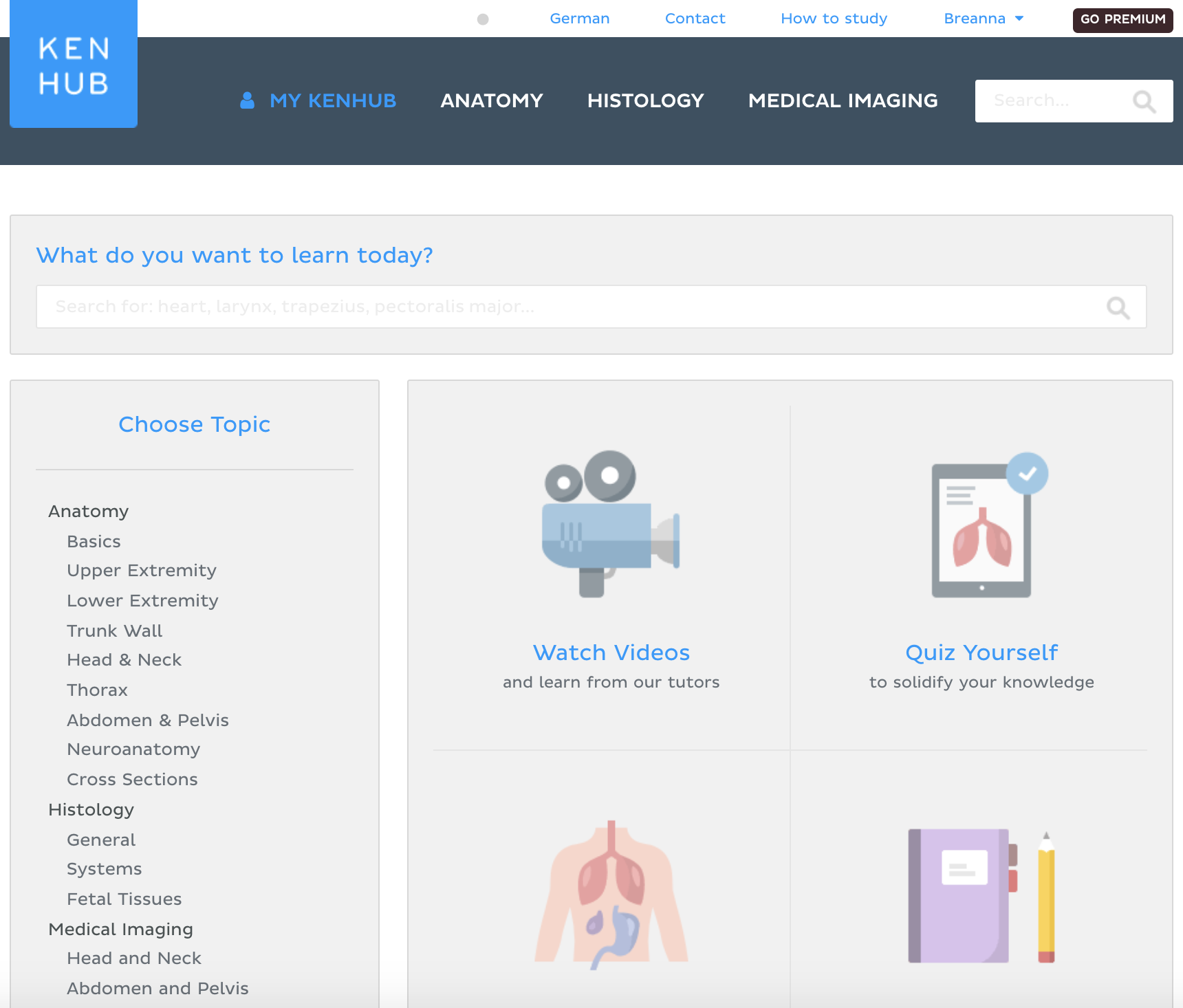Select Anatomy topic heading in sidebar
The image size is (1183, 1008).
(89, 512)
